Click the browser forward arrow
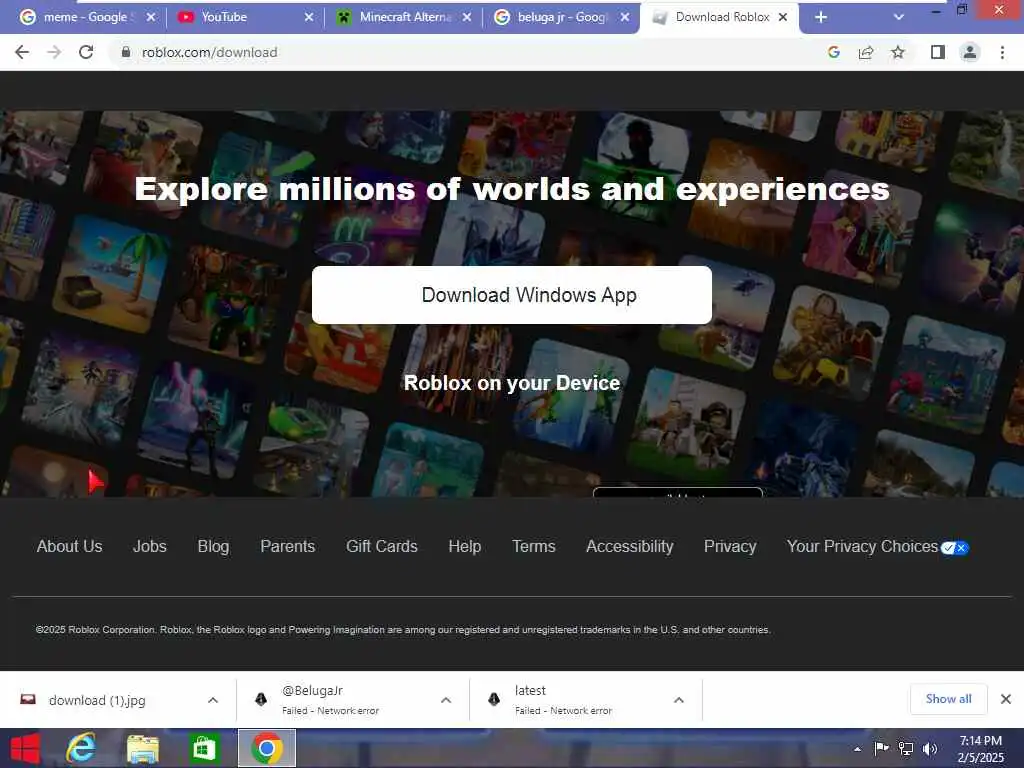 click(54, 52)
